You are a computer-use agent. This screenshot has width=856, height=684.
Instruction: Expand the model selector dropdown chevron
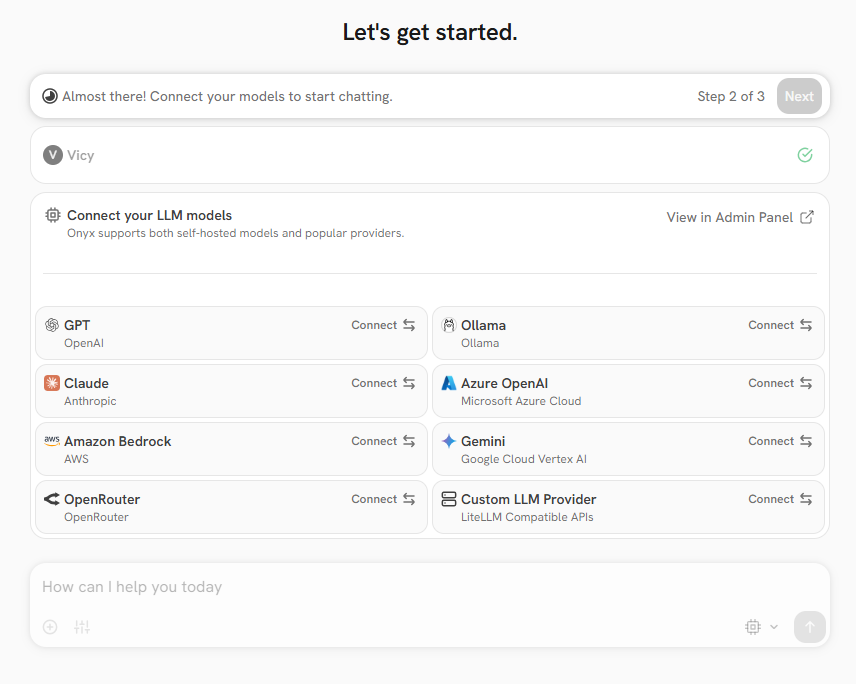click(x=773, y=627)
